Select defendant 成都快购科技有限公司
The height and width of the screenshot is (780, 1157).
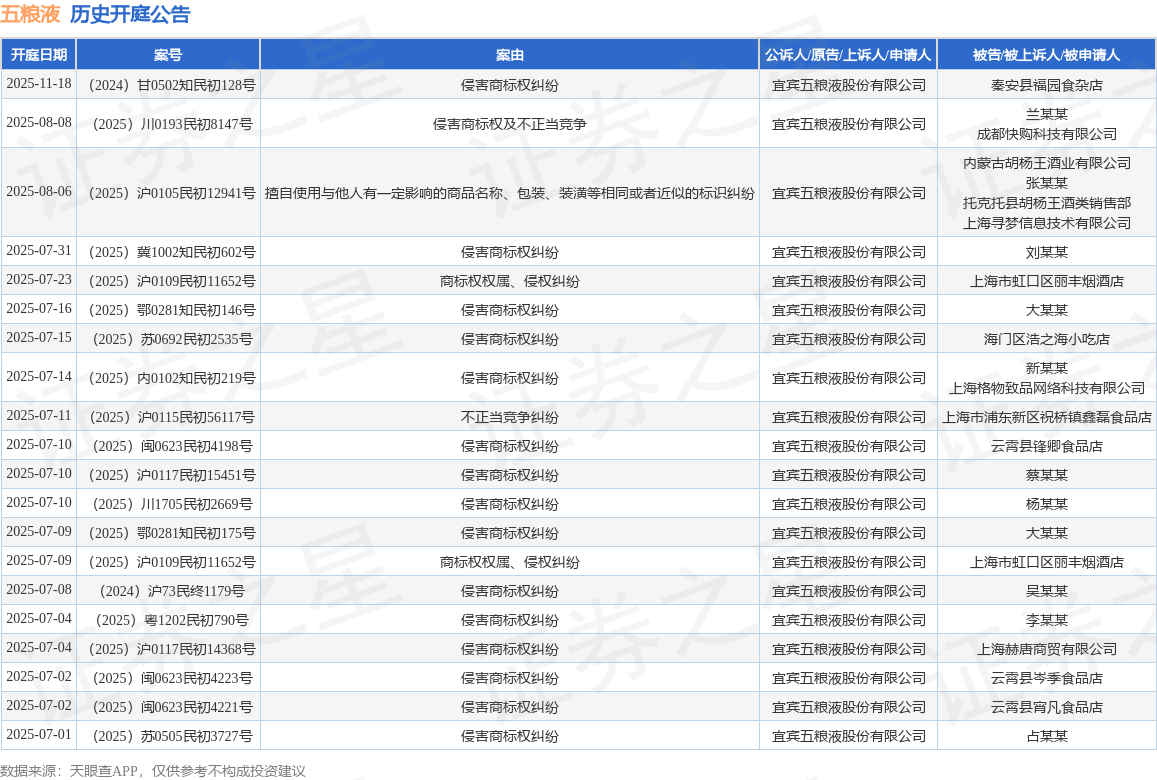click(x=1046, y=134)
